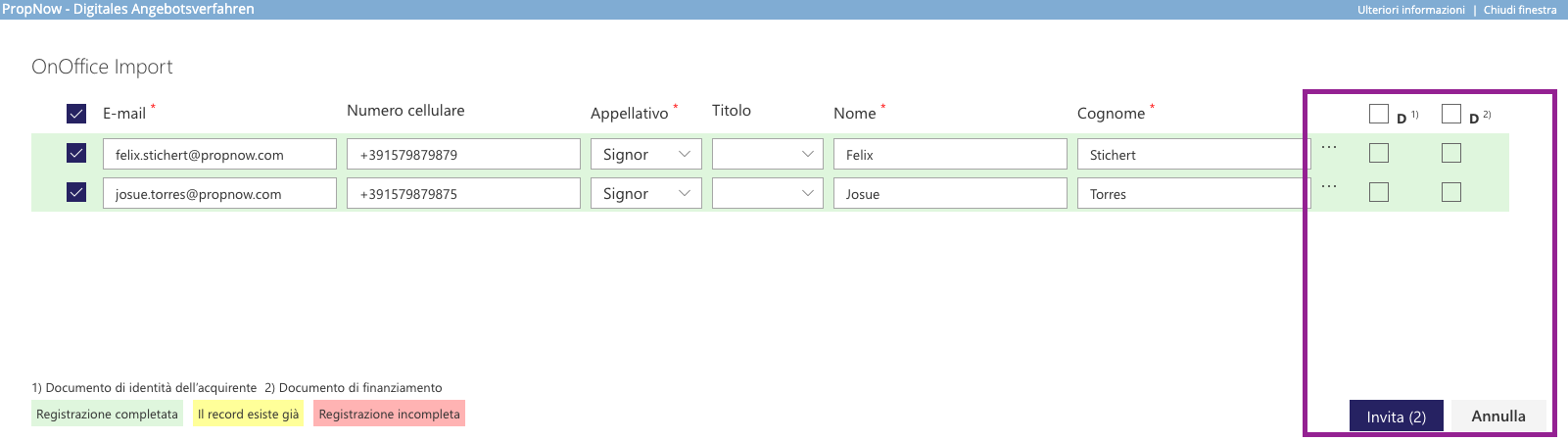Open Titolo dropdown for Felix

click(768, 154)
